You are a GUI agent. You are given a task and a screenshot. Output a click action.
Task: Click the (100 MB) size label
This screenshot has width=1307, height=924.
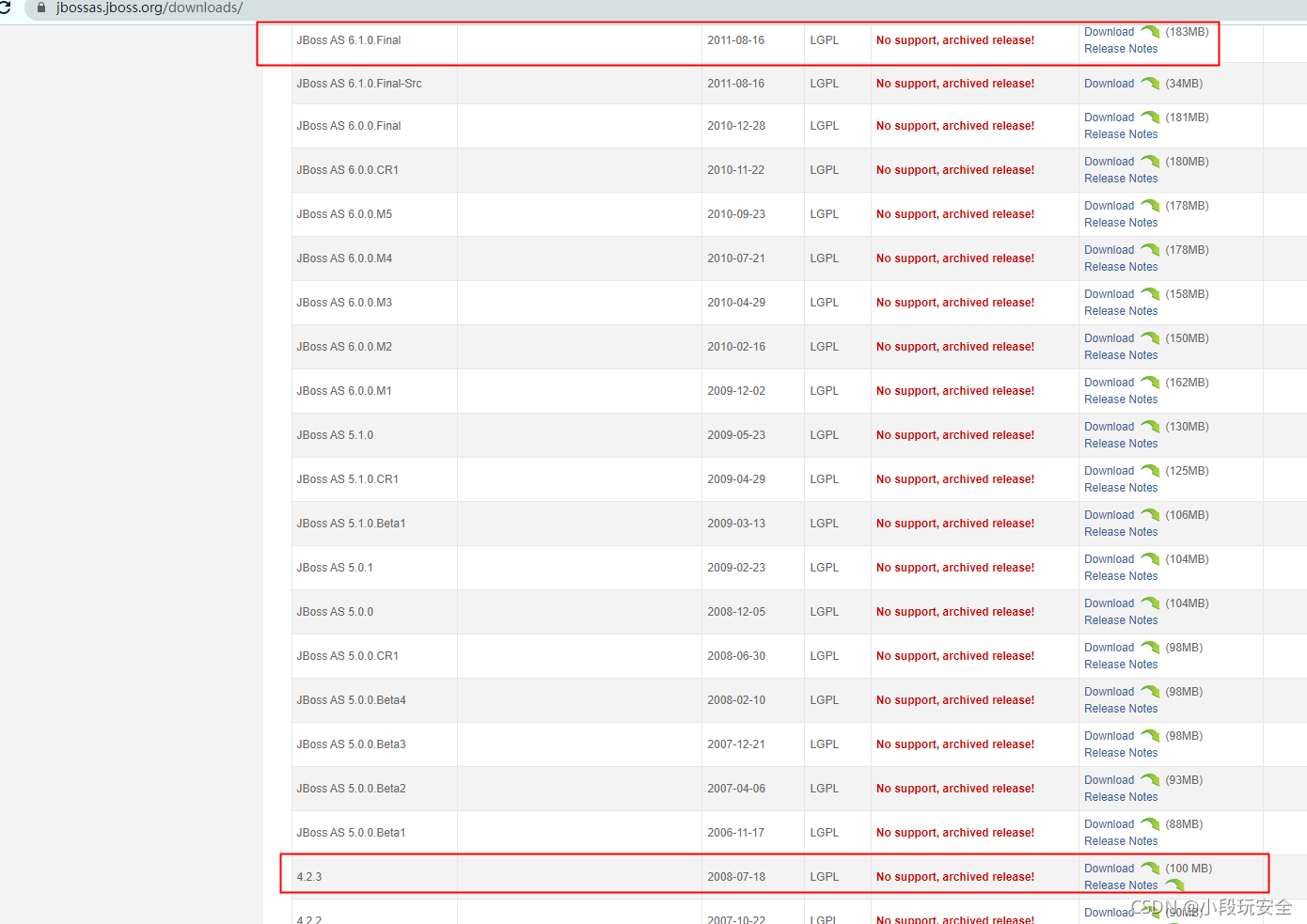[x=1189, y=869]
